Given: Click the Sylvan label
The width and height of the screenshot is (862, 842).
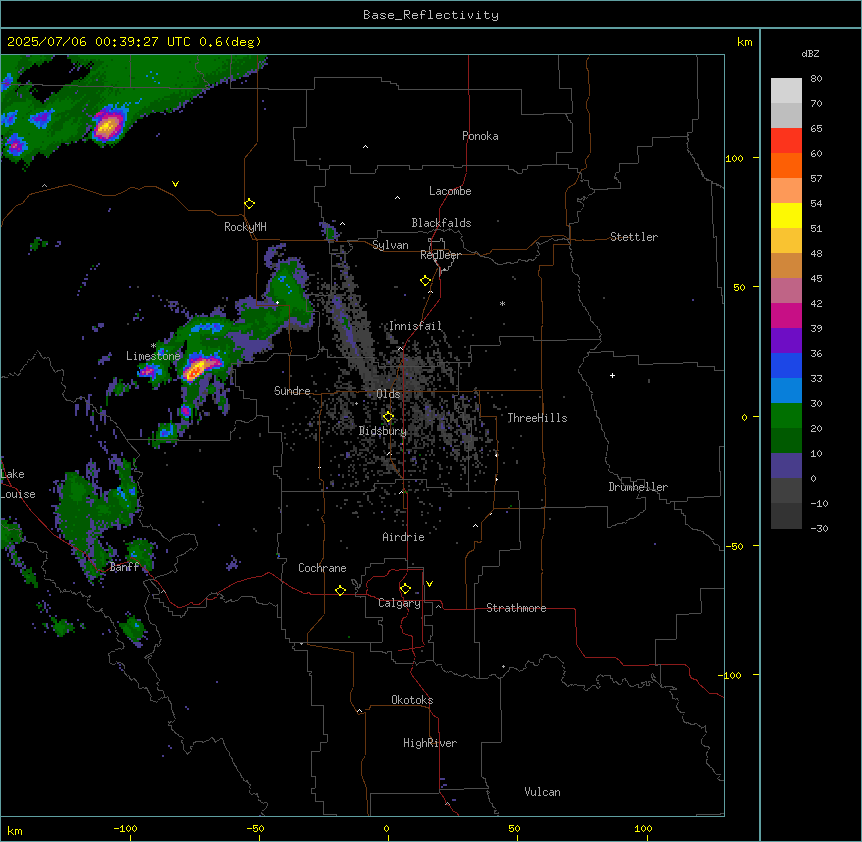Looking at the screenshot, I should [x=390, y=245].
